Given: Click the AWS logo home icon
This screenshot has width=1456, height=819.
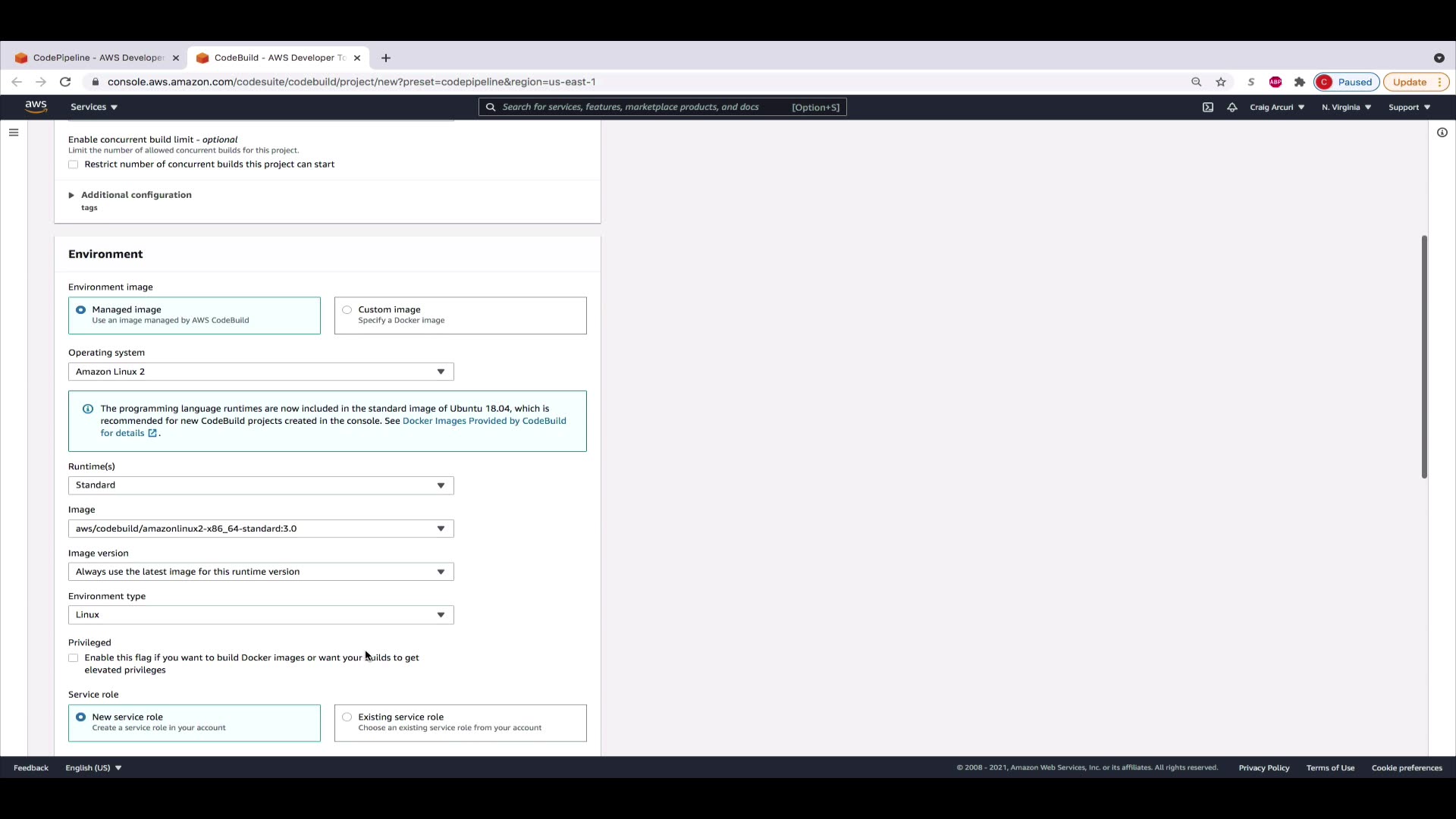Looking at the screenshot, I should coord(36,107).
